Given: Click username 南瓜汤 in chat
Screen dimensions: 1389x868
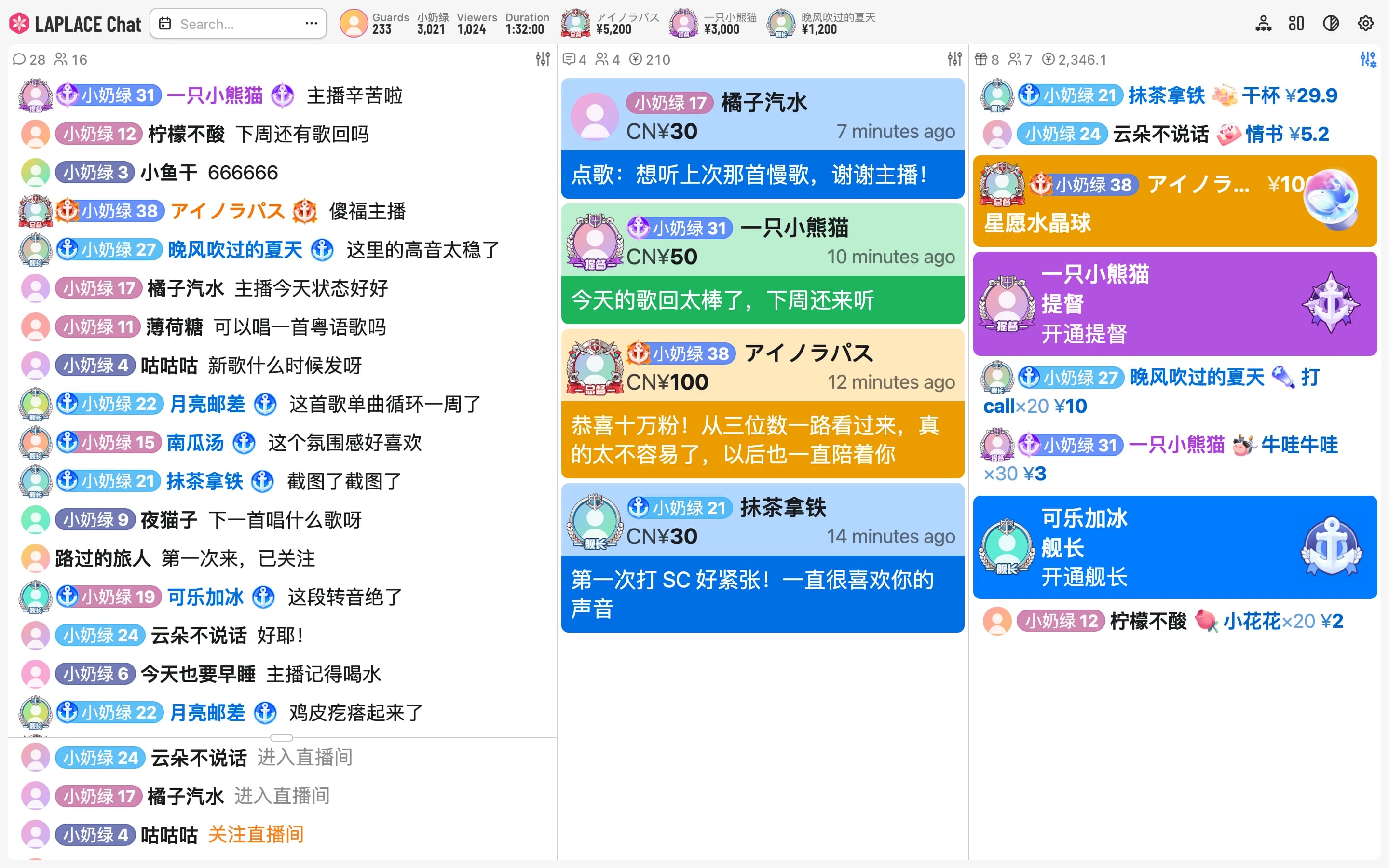Looking at the screenshot, I should (195, 443).
